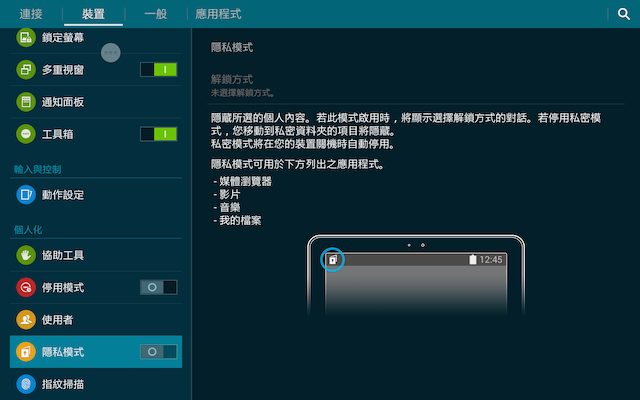Click the 個人化 section header
This screenshot has width=640, height=400.
[28, 230]
